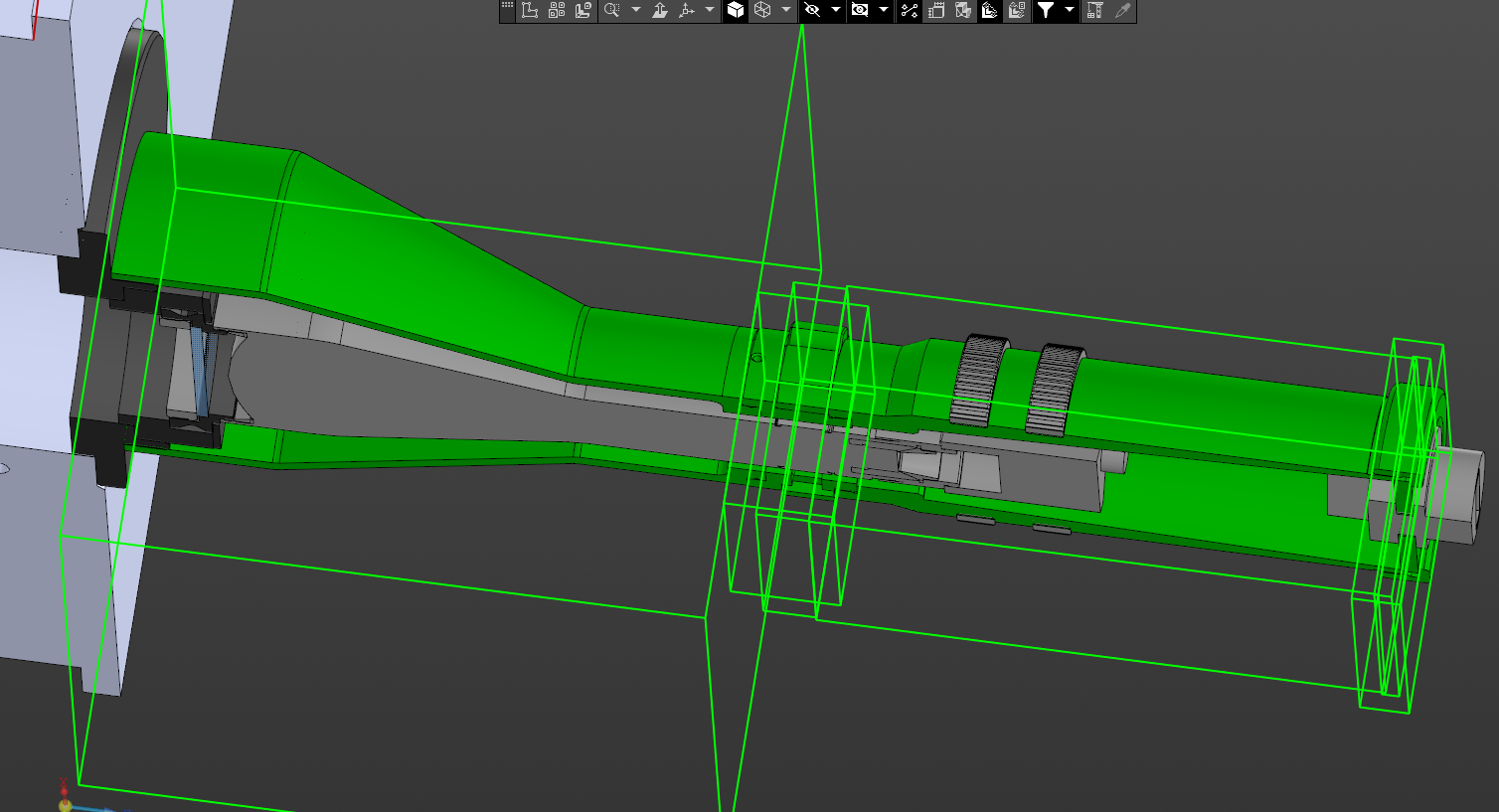Expand the dropdown beside the wireframe cube
The height and width of the screenshot is (812, 1499).
click(786, 10)
